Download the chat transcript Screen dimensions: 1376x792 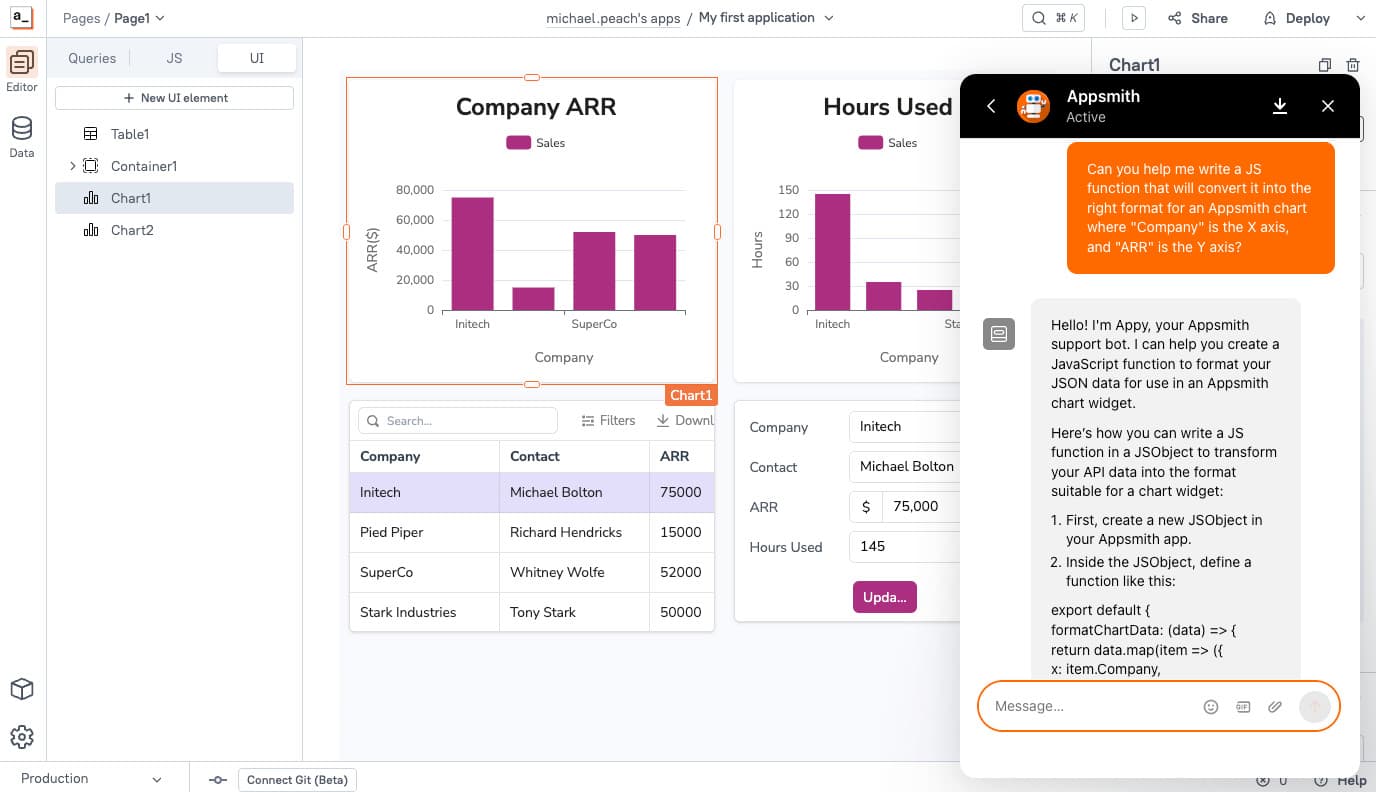click(1280, 106)
